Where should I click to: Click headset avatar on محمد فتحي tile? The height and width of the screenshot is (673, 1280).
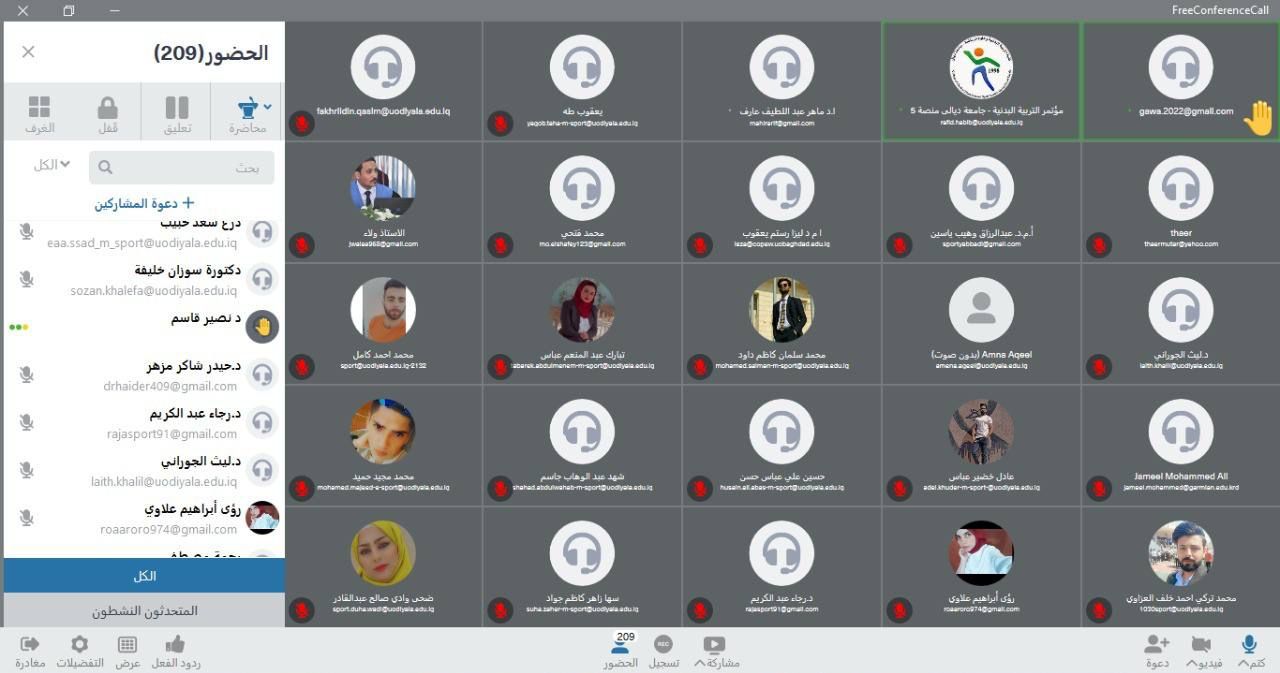(582, 188)
